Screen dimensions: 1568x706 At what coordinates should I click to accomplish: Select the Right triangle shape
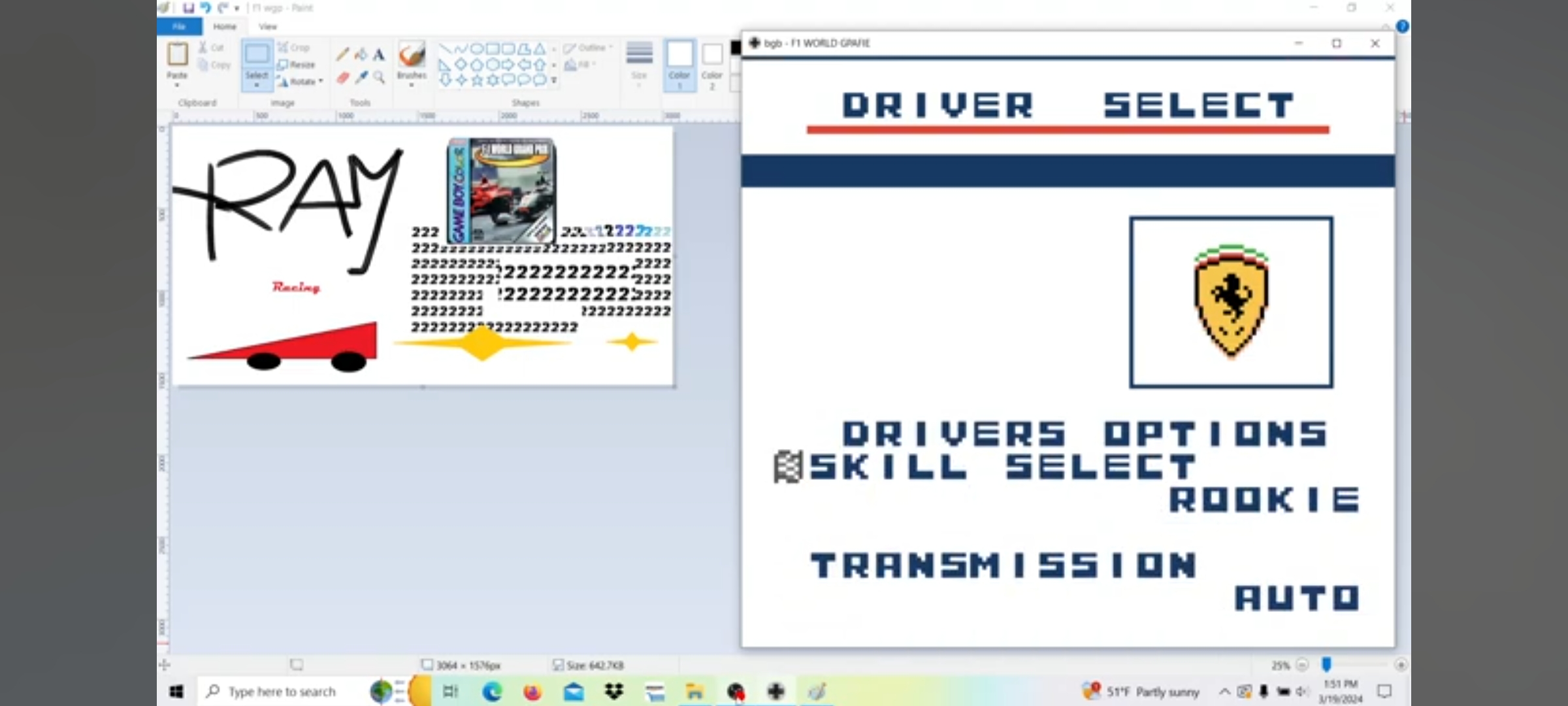click(445, 65)
